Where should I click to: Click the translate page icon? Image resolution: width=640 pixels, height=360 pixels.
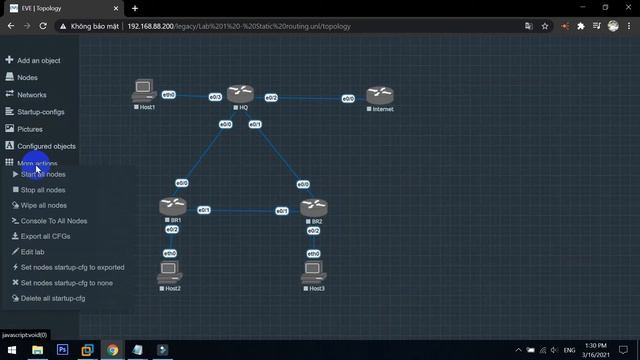(529, 26)
